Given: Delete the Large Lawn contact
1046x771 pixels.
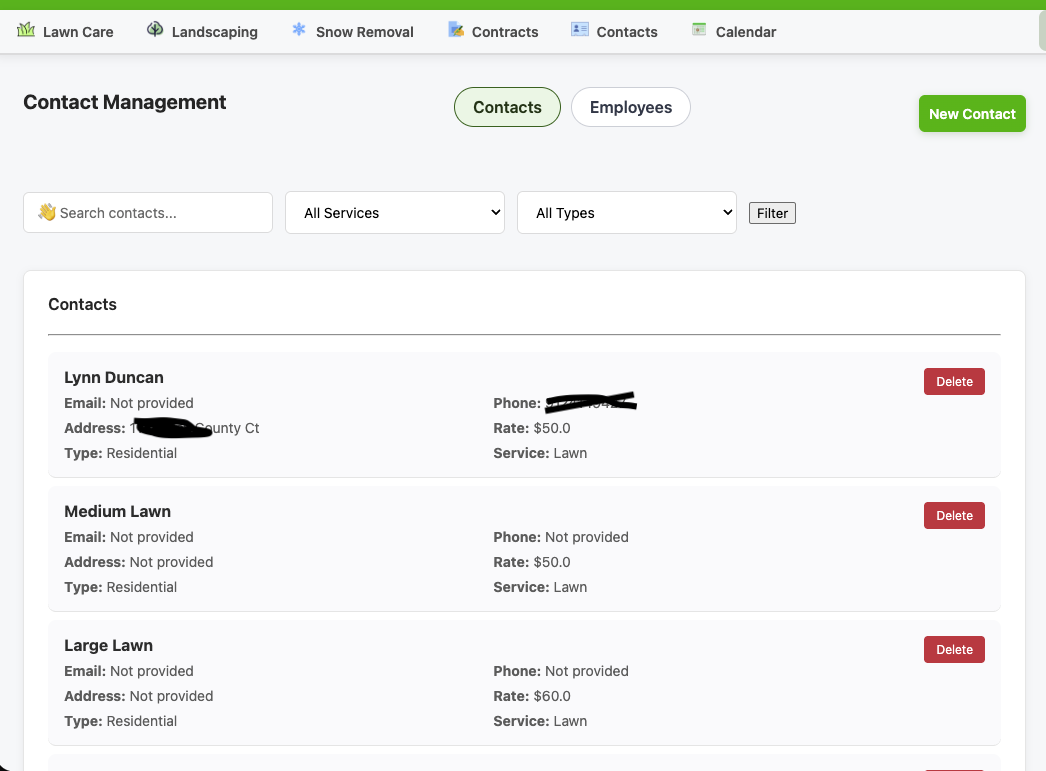Looking at the screenshot, I should (x=954, y=650).
